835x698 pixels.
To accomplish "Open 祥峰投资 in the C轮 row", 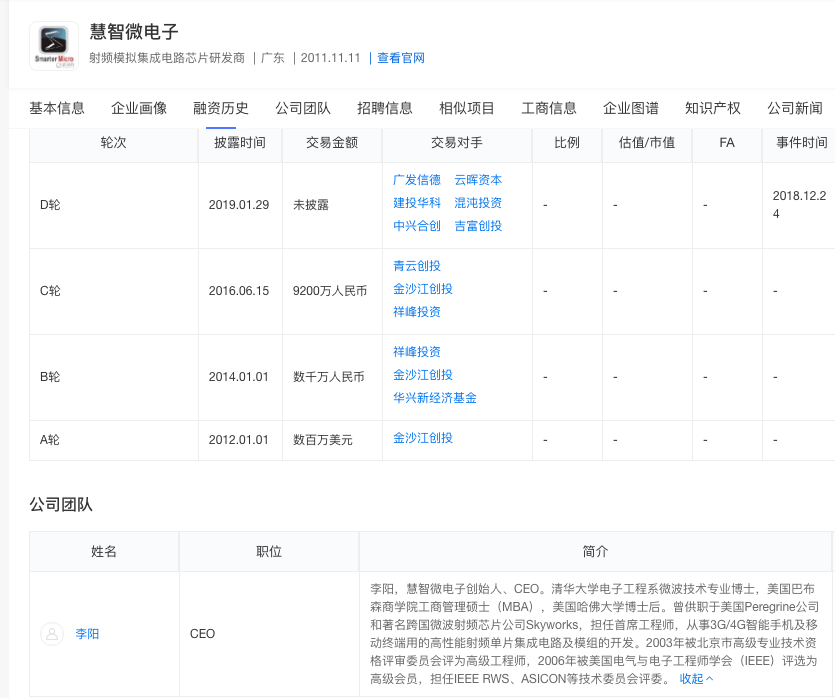I will (417, 311).
